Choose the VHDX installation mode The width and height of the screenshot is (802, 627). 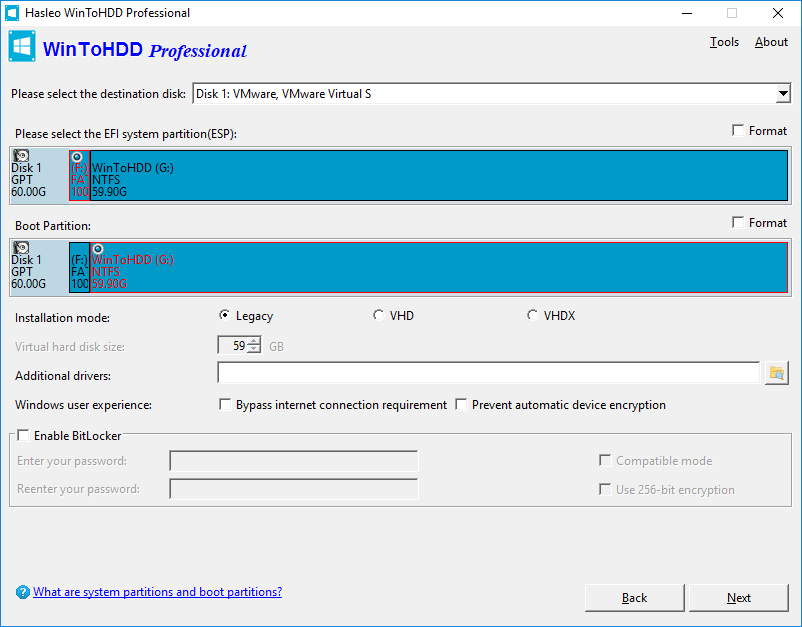point(533,316)
